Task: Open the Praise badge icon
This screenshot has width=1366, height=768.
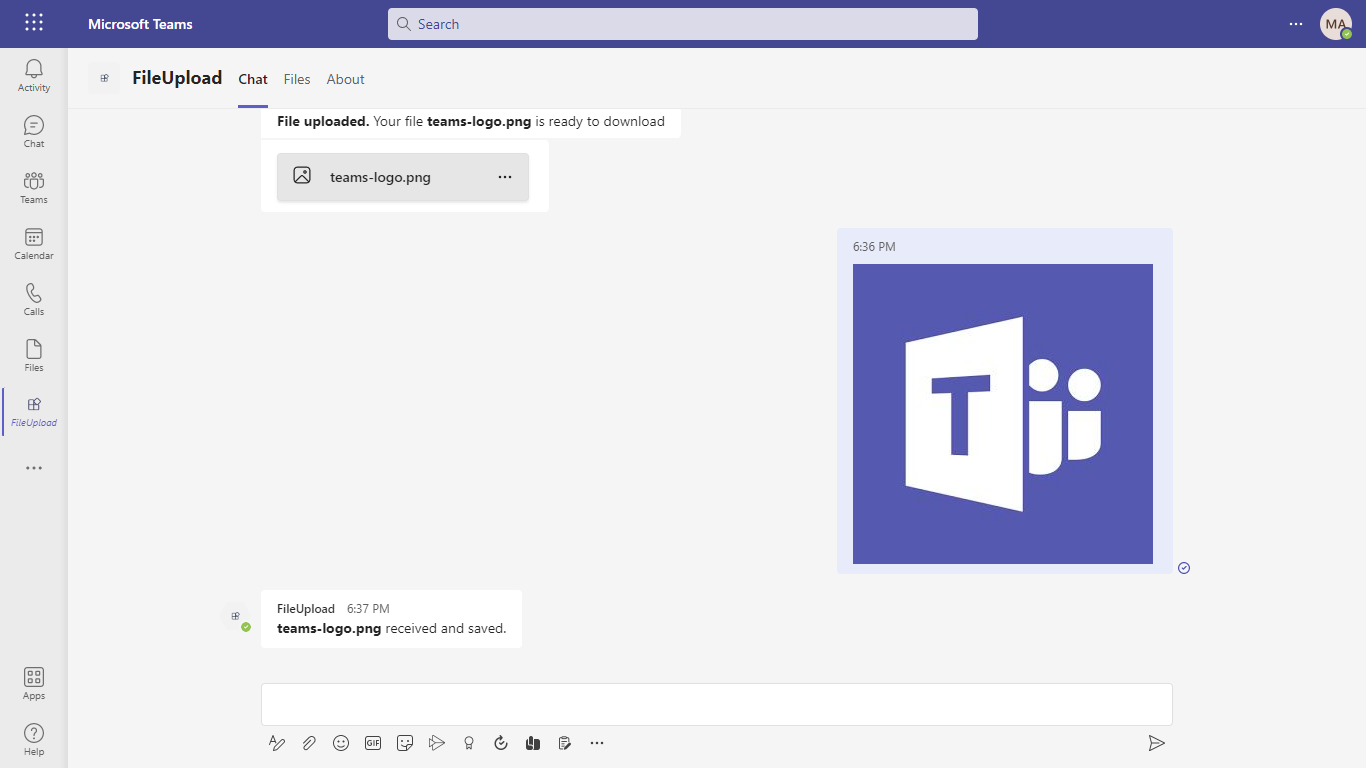Action: click(469, 743)
